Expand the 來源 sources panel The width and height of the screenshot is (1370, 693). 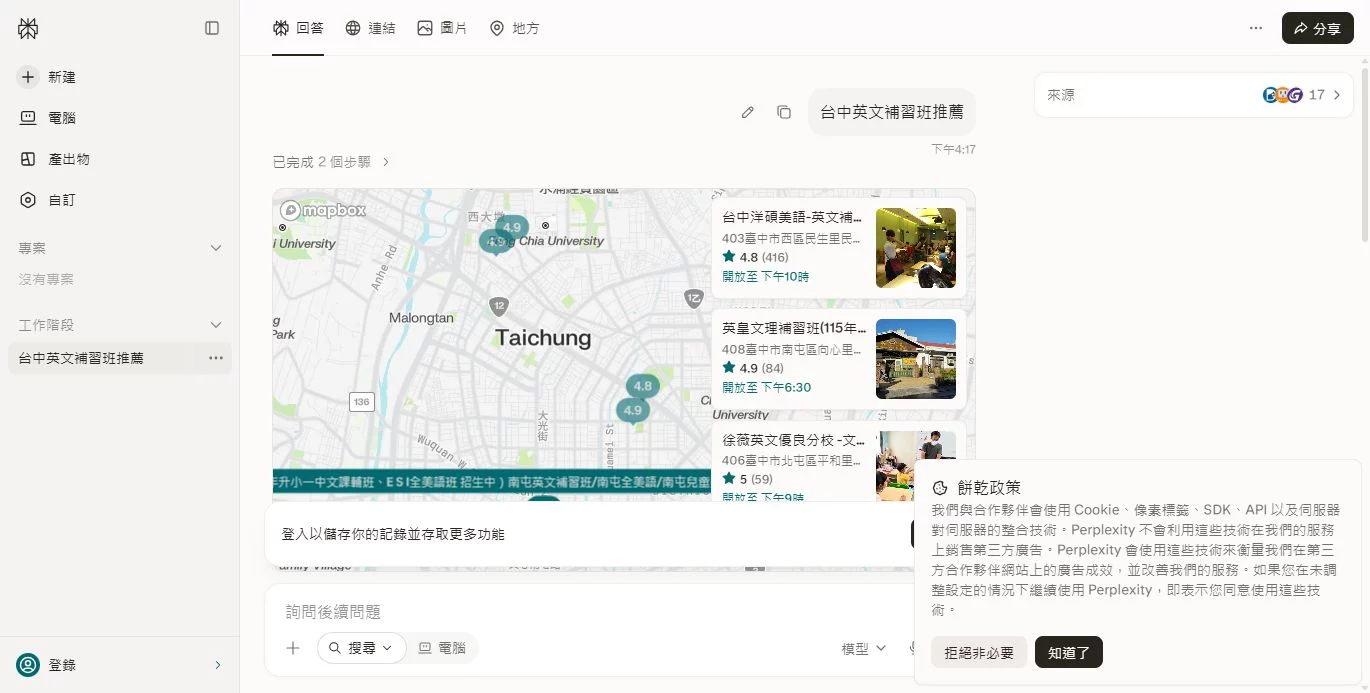1194,95
